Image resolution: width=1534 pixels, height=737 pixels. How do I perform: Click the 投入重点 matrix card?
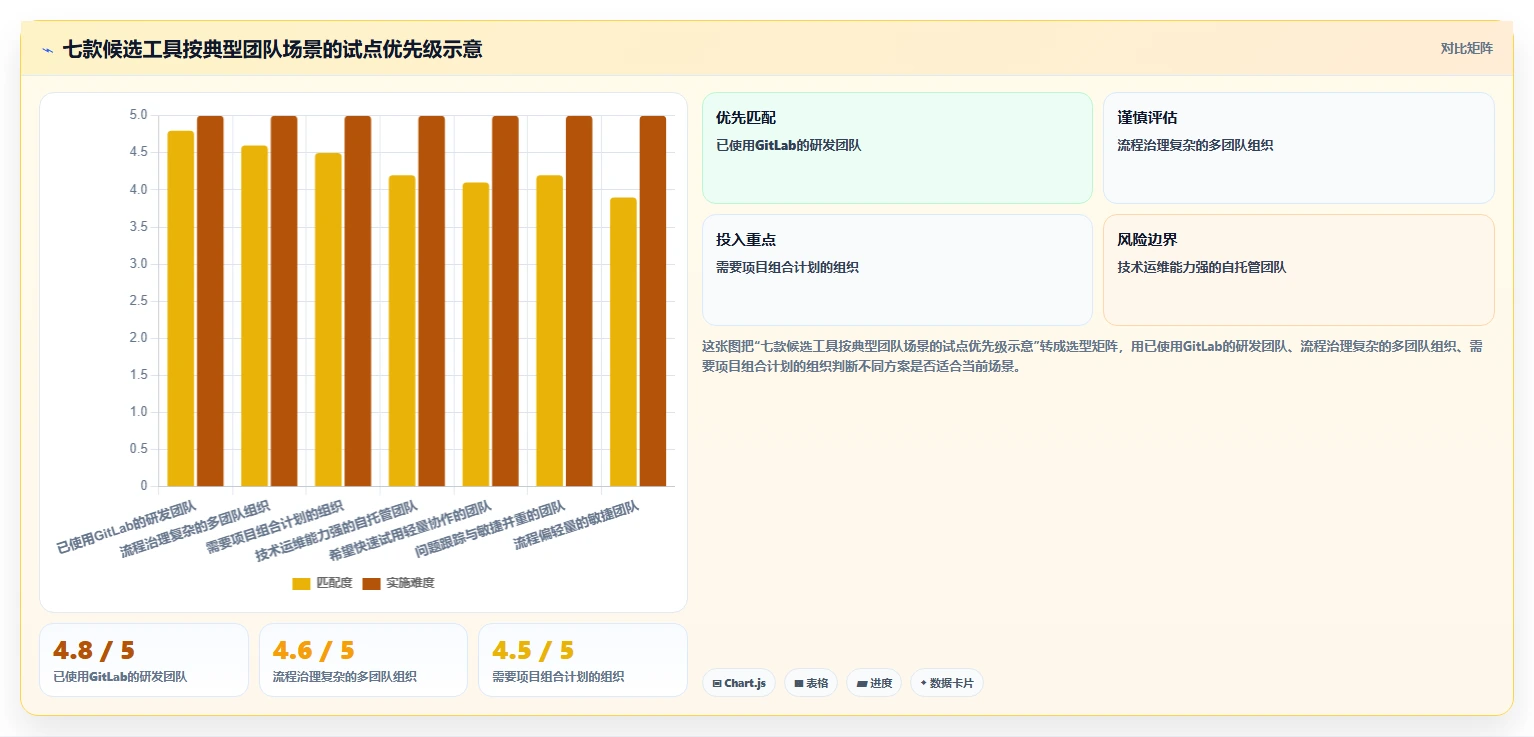(897, 270)
